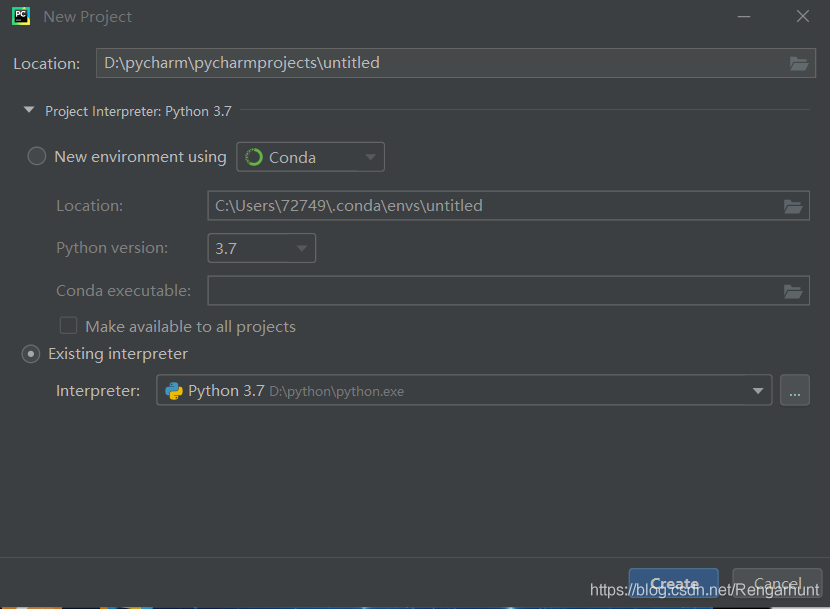Click the ellipsis button next to Interpreter
This screenshot has width=830, height=609.
coord(795,390)
